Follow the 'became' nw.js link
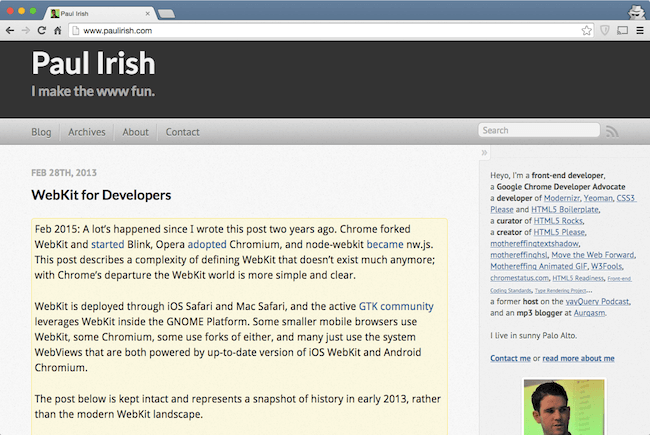650x435 pixels. click(x=385, y=244)
